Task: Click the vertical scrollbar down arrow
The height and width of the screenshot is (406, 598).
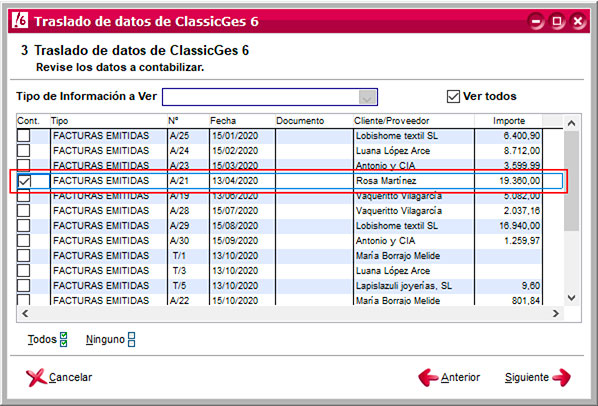Action: pos(571,298)
